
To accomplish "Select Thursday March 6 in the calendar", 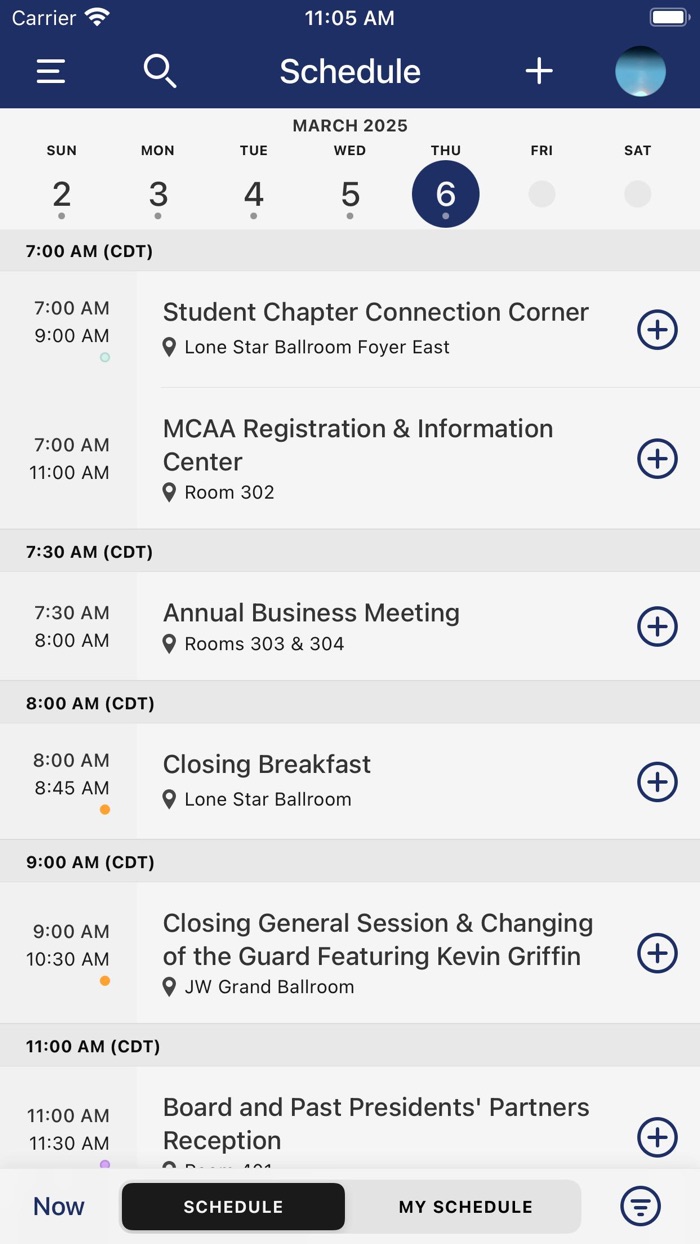I will coord(445,194).
